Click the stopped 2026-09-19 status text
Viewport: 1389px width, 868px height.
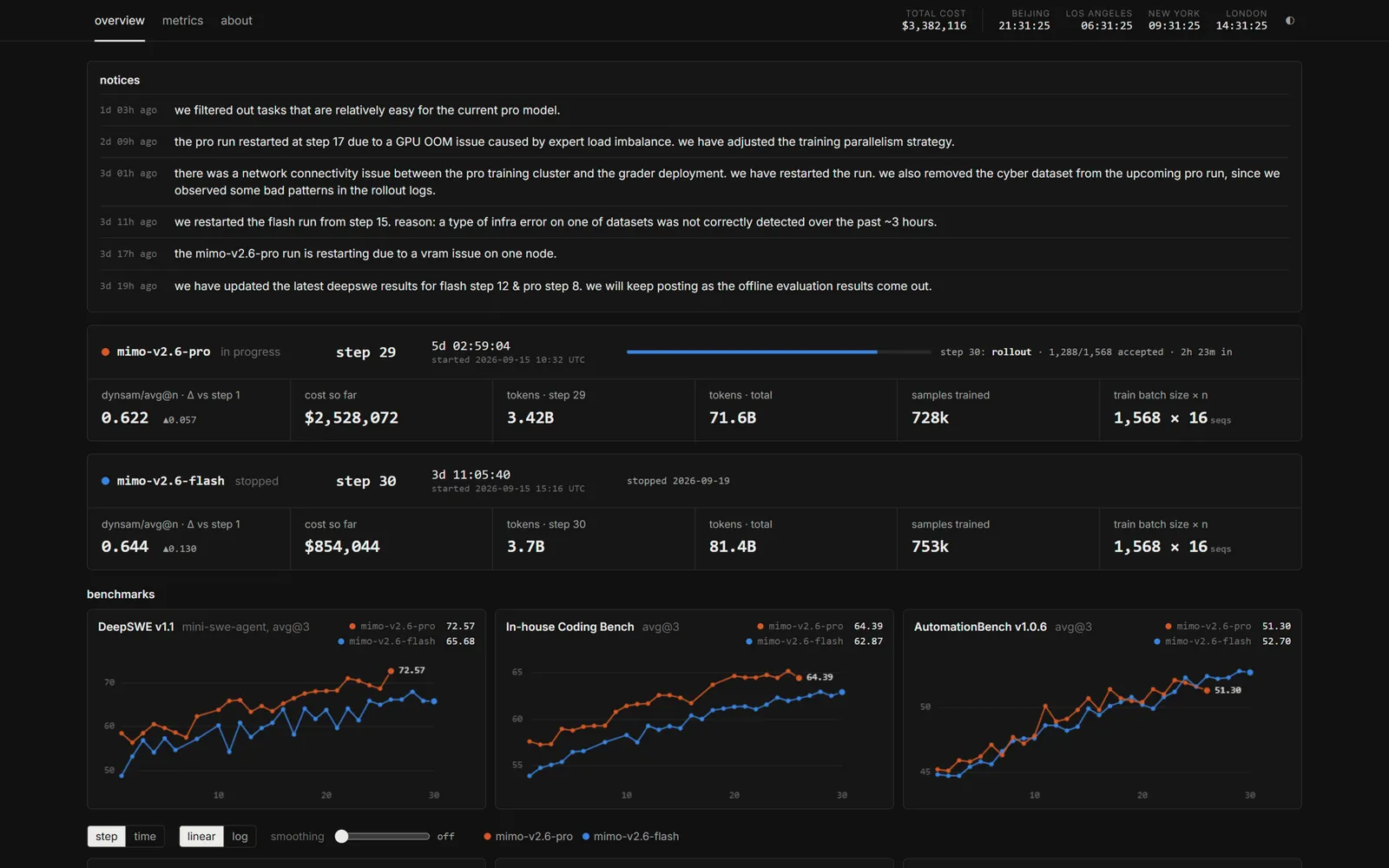click(678, 481)
